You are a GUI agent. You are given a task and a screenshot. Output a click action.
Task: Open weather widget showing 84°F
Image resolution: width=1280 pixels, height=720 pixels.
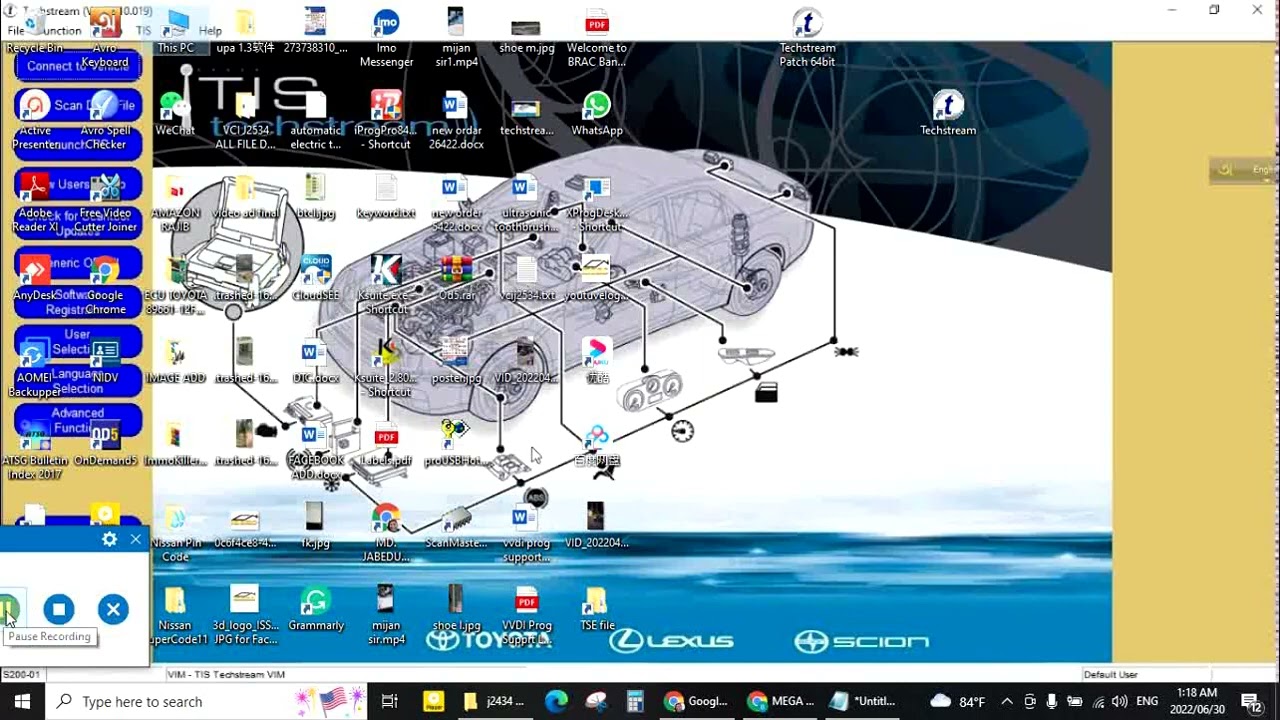click(x=958, y=701)
